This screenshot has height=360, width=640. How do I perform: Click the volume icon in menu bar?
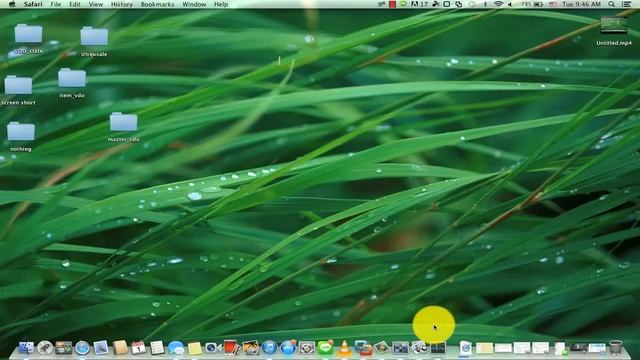click(x=510, y=4)
